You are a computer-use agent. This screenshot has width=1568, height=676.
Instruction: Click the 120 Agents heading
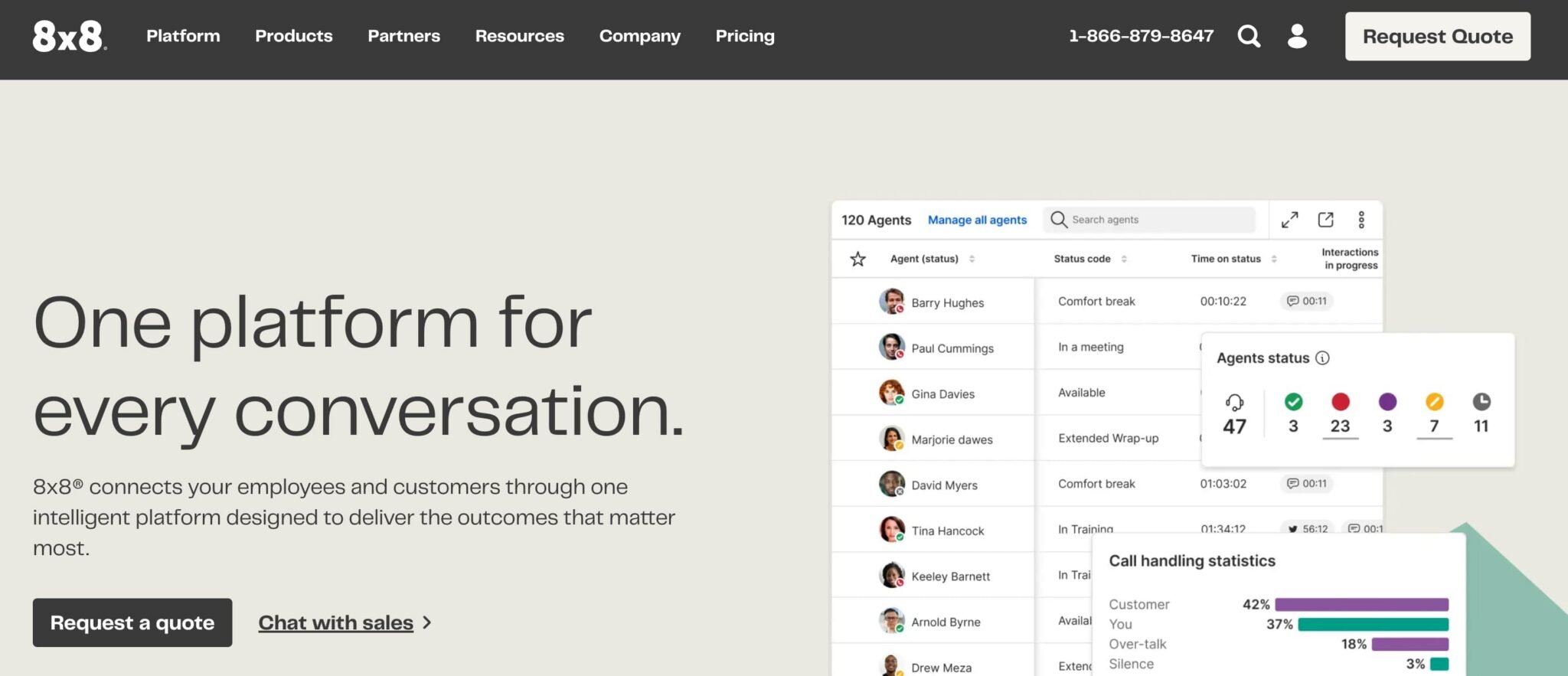[x=876, y=220]
